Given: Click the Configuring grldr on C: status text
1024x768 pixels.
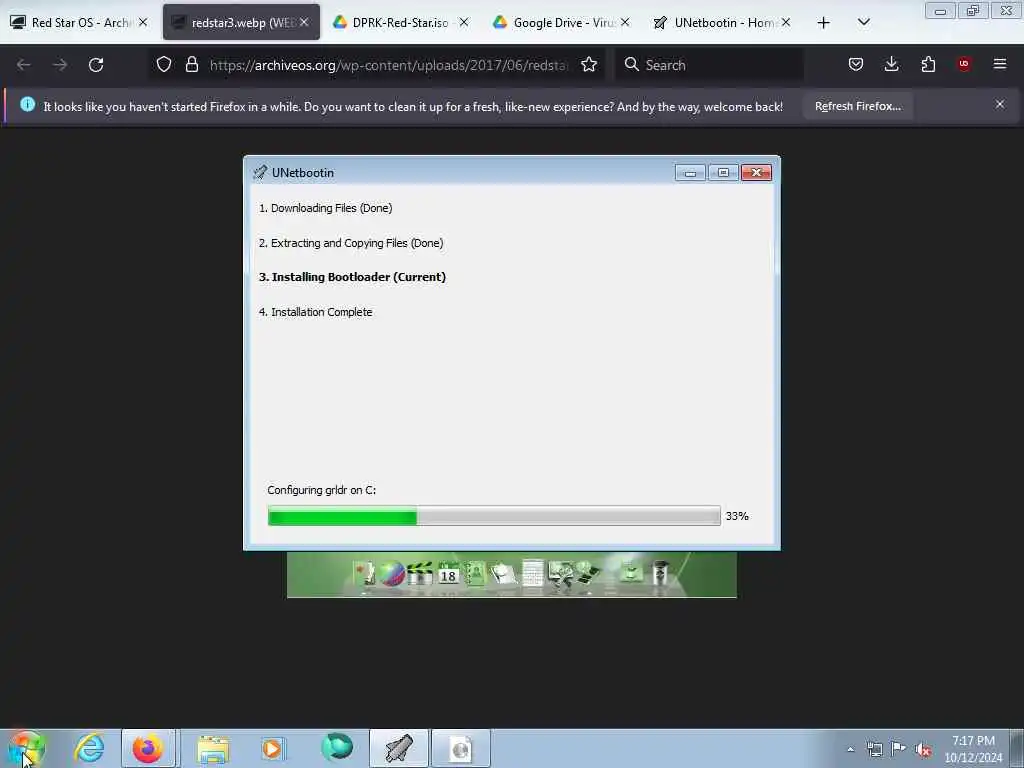Looking at the screenshot, I should [x=321, y=490].
